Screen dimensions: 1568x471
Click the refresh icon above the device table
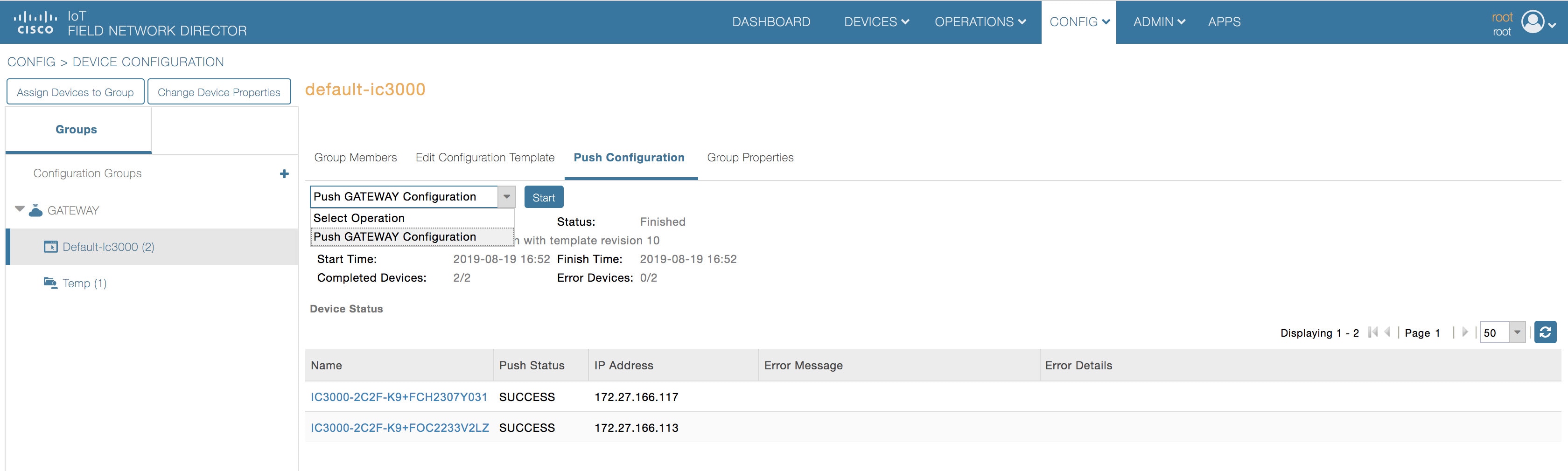pos(1546,332)
